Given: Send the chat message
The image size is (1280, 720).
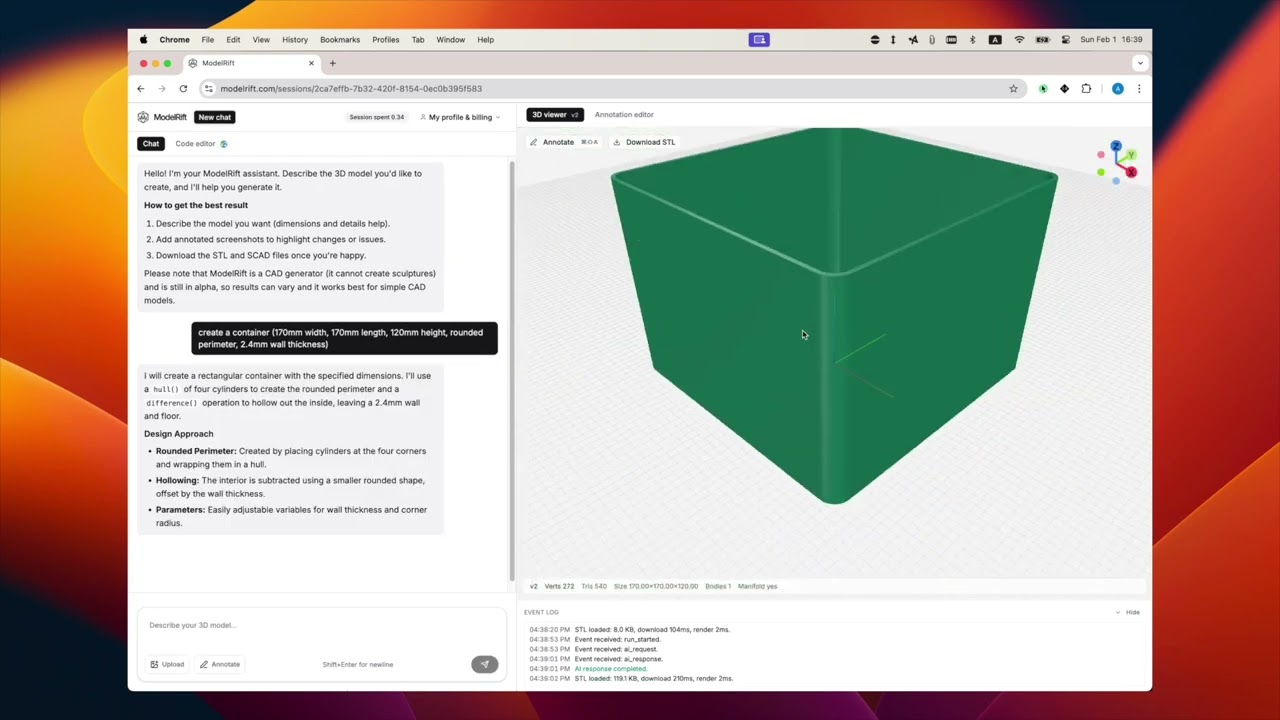Looking at the screenshot, I should point(484,664).
